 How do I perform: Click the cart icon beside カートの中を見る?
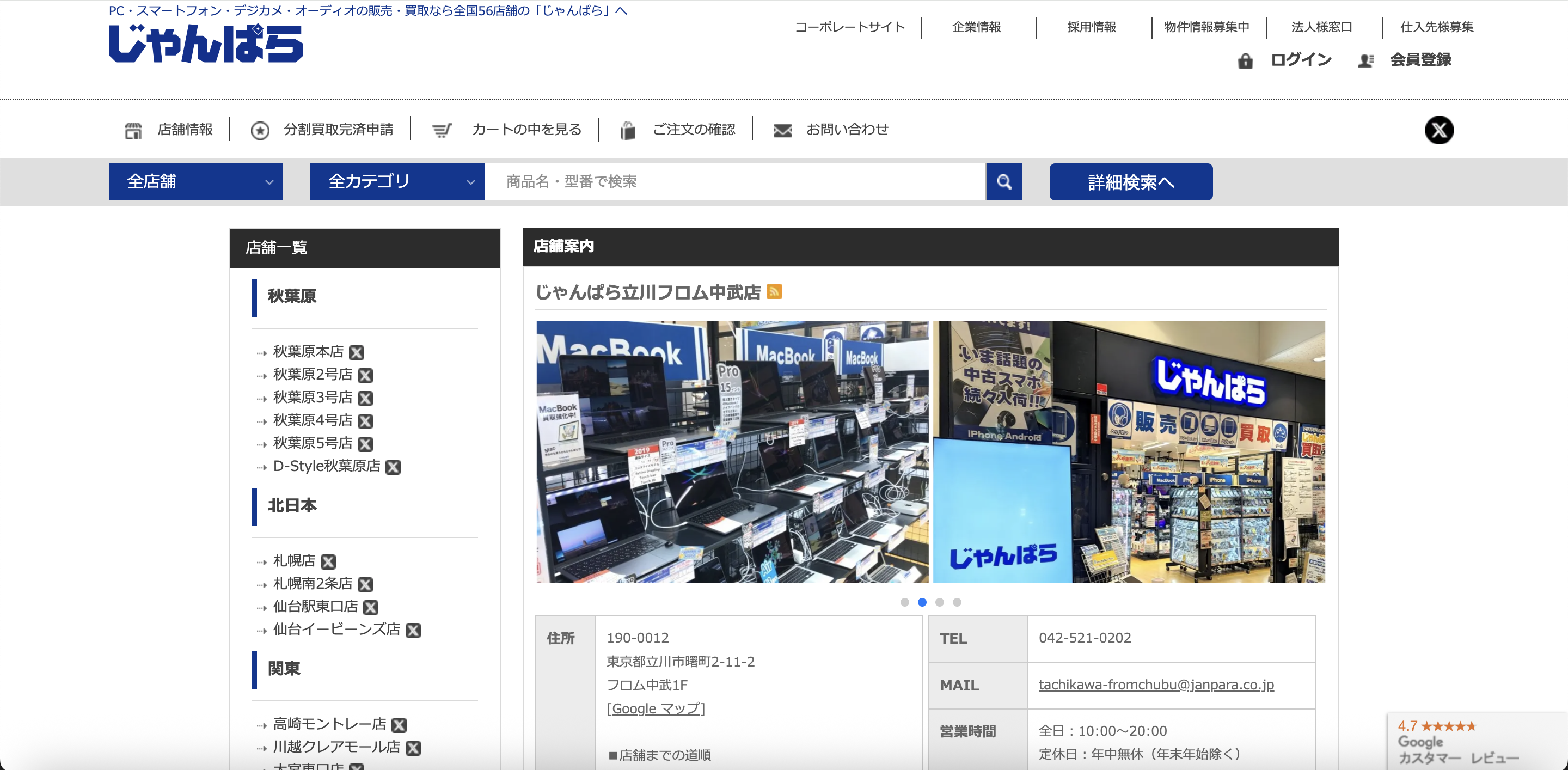[442, 130]
